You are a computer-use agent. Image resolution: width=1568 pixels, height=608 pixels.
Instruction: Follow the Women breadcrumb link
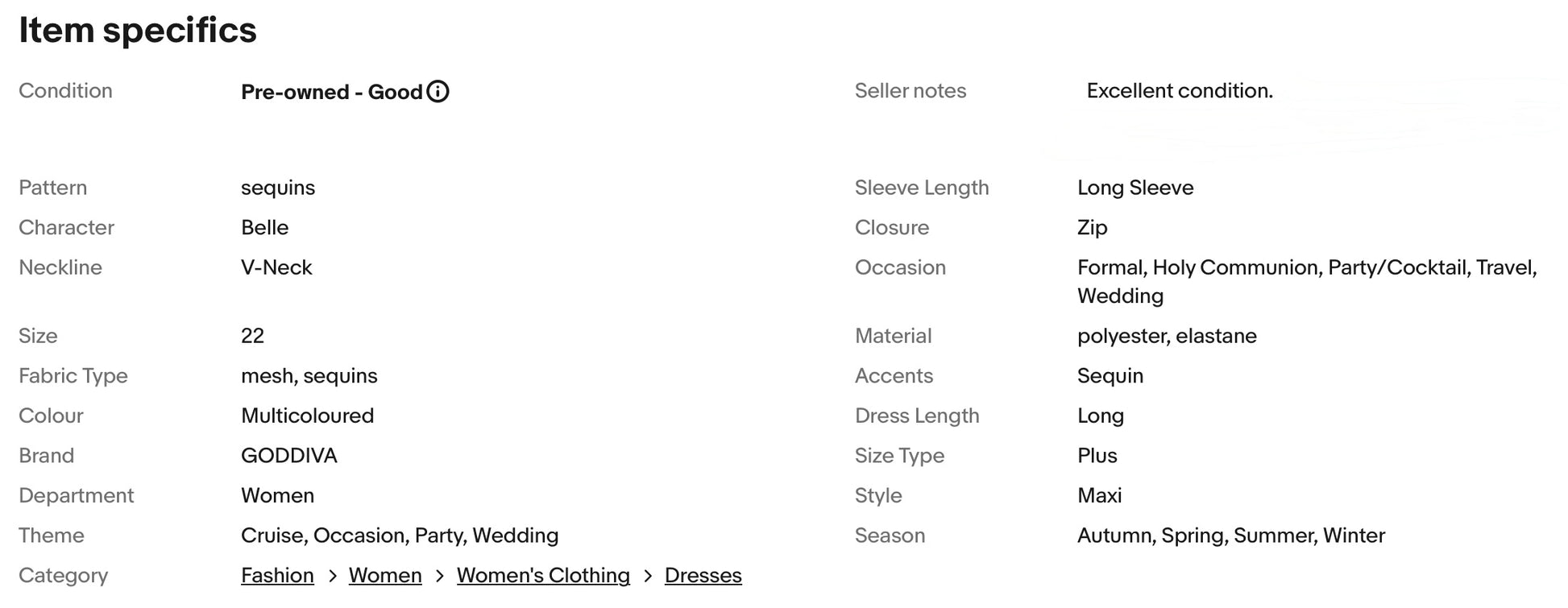[x=385, y=576]
